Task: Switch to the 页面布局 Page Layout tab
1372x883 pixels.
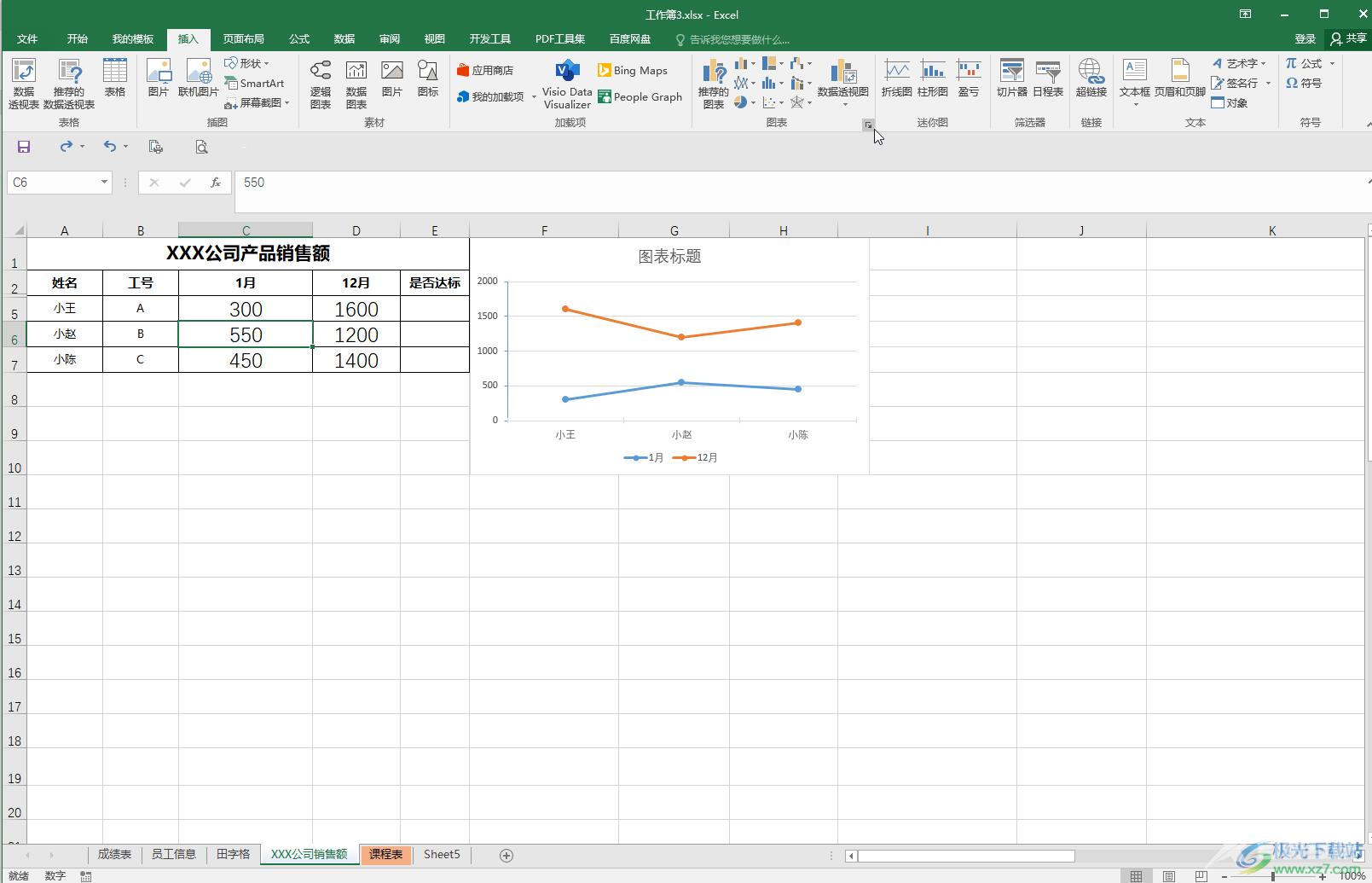Action: click(x=244, y=39)
